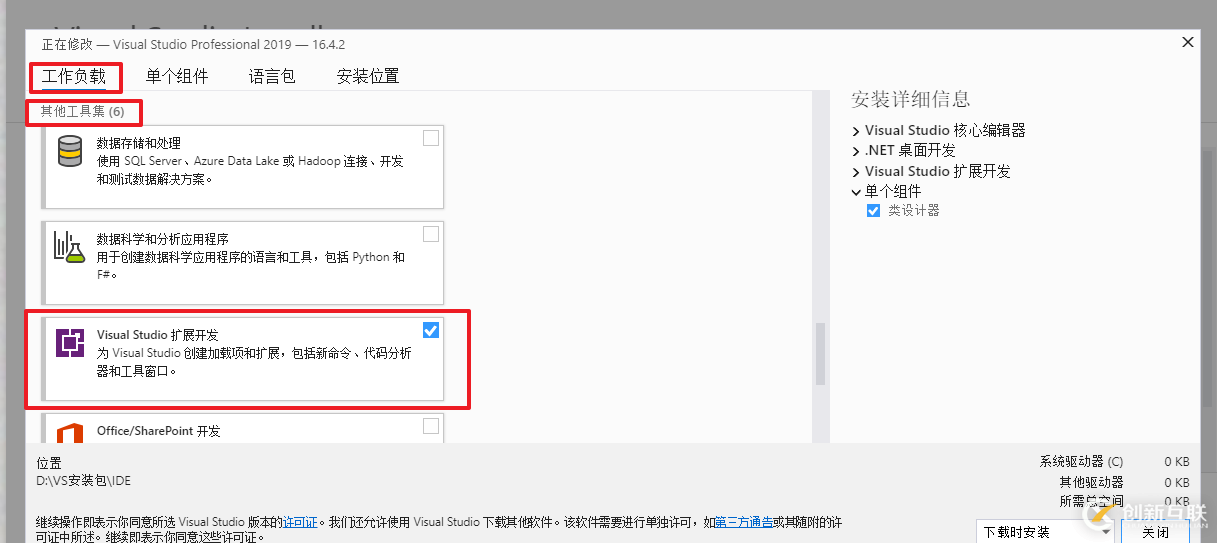Click the Office/SharePoint 开发 Office logo icon
This screenshot has height=543, width=1217.
click(69, 433)
